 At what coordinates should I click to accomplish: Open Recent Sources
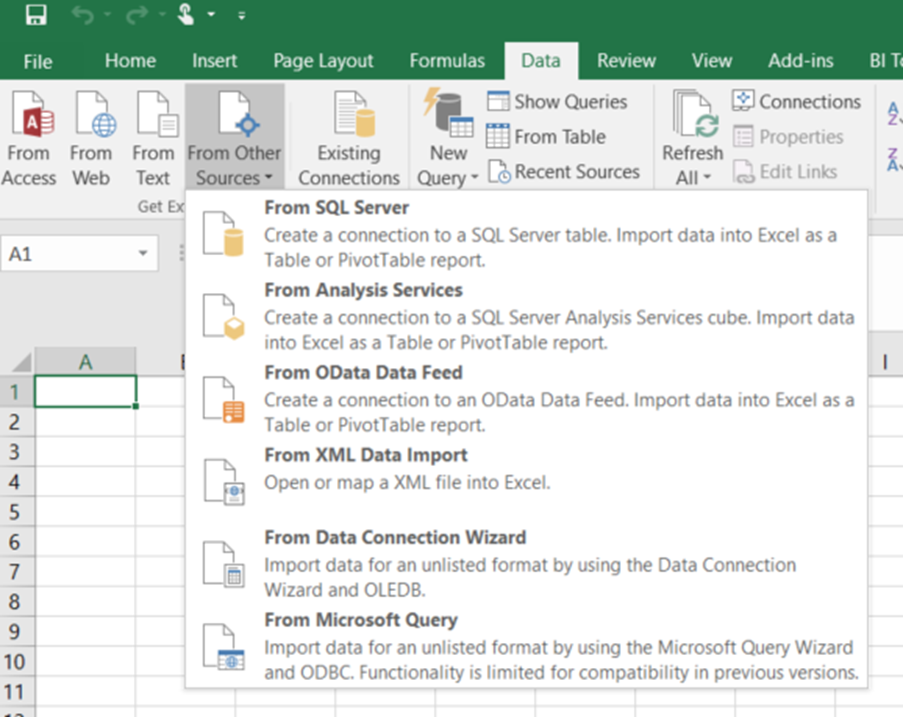pyautogui.click(x=564, y=172)
